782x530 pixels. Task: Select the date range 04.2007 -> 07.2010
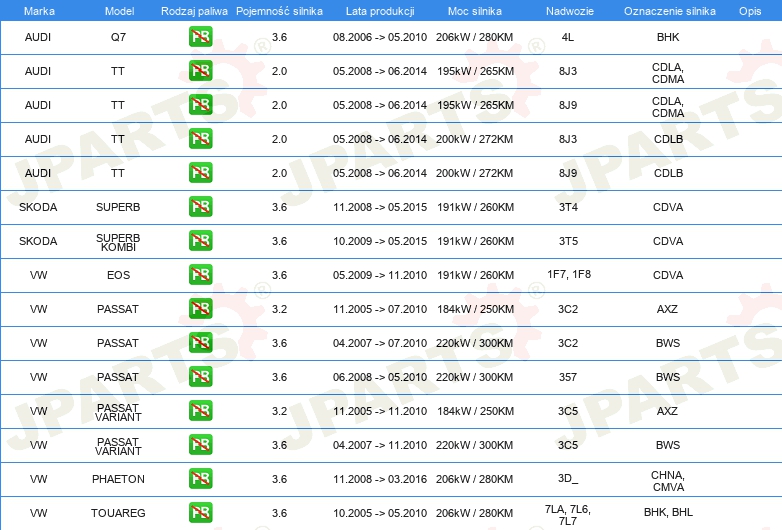[380, 343]
